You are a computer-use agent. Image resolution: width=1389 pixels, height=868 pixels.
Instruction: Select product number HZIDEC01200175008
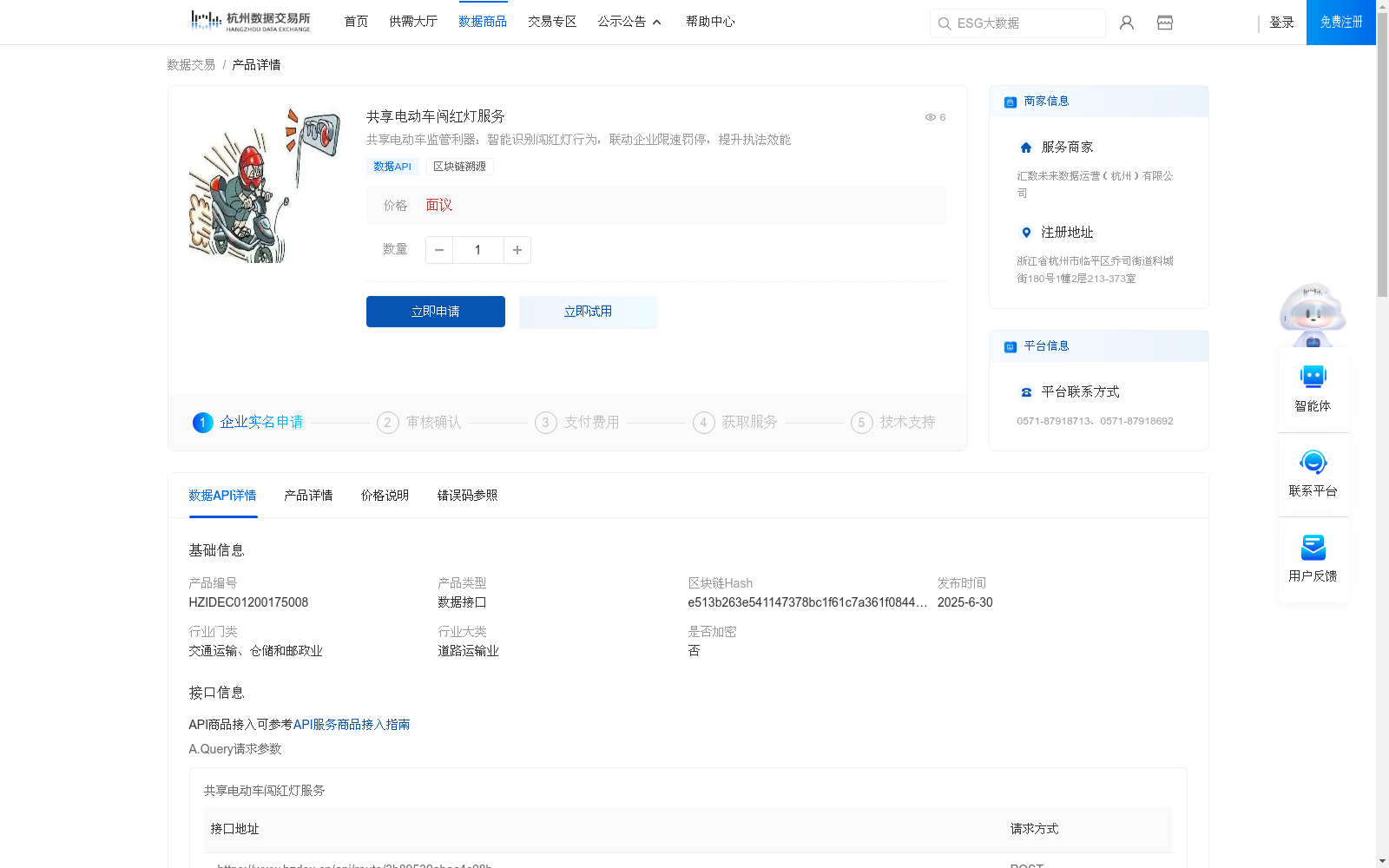point(248,602)
